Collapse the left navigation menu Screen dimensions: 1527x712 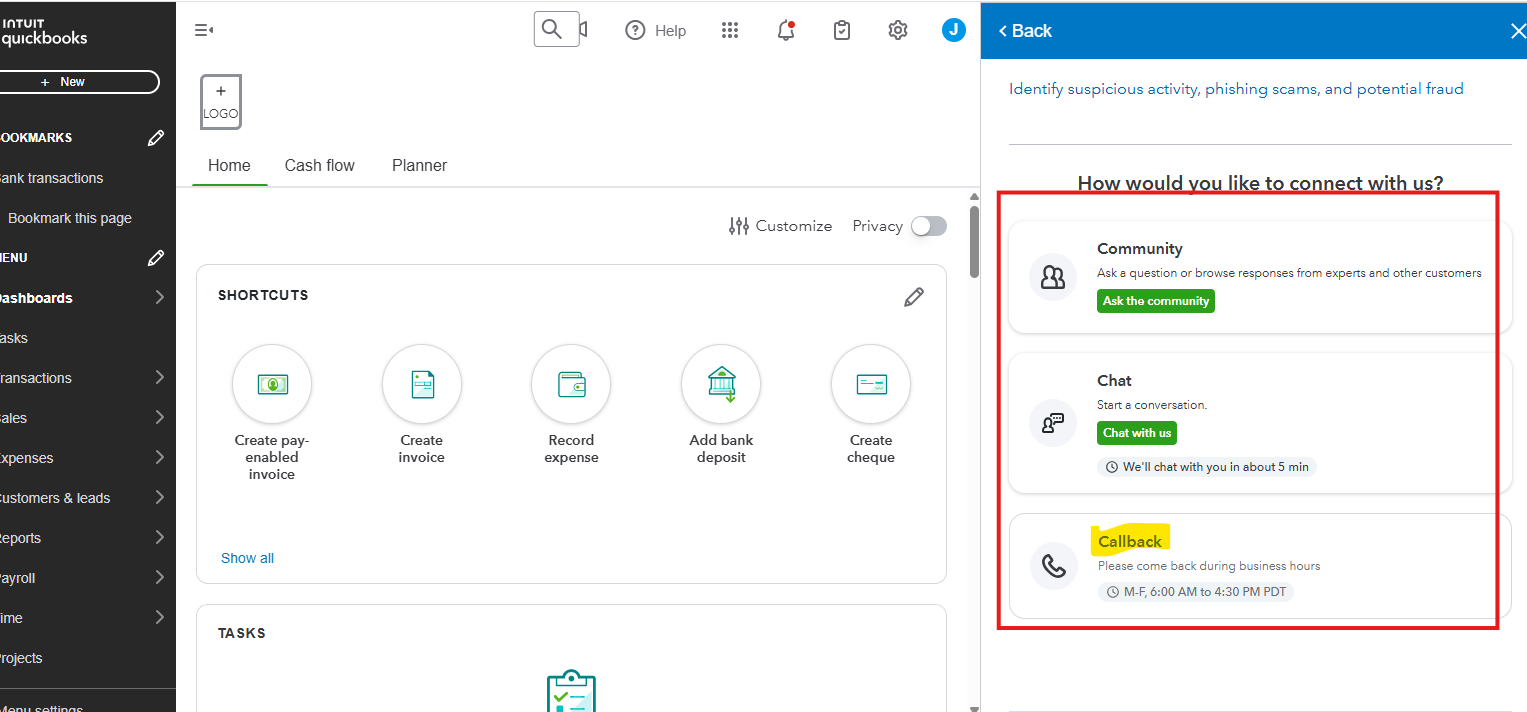(203, 31)
